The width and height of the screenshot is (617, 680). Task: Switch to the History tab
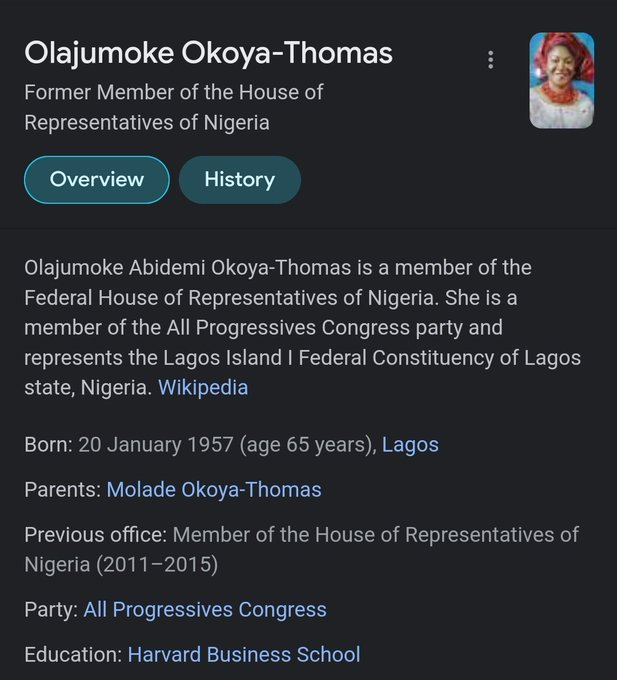pyautogui.click(x=239, y=180)
